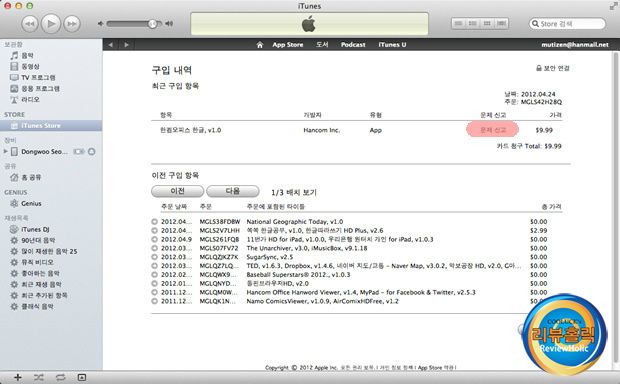The image size is (620, 384).
Task: Open the 좋아하는 음악 smart playlist
Action: click(40, 273)
